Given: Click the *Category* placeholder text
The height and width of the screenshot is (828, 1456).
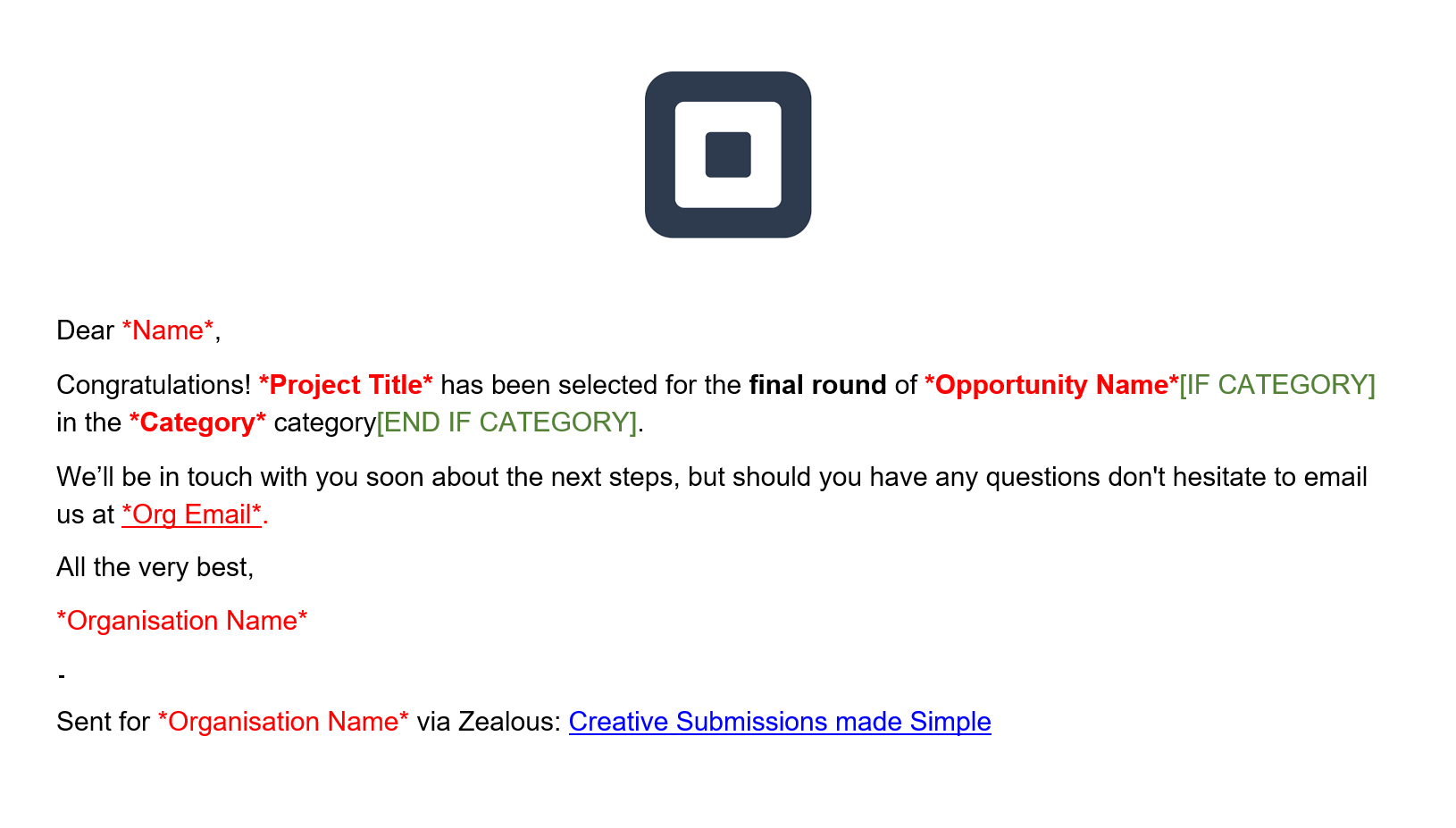Looking at the screenshot, I should (x=197, y=422).
